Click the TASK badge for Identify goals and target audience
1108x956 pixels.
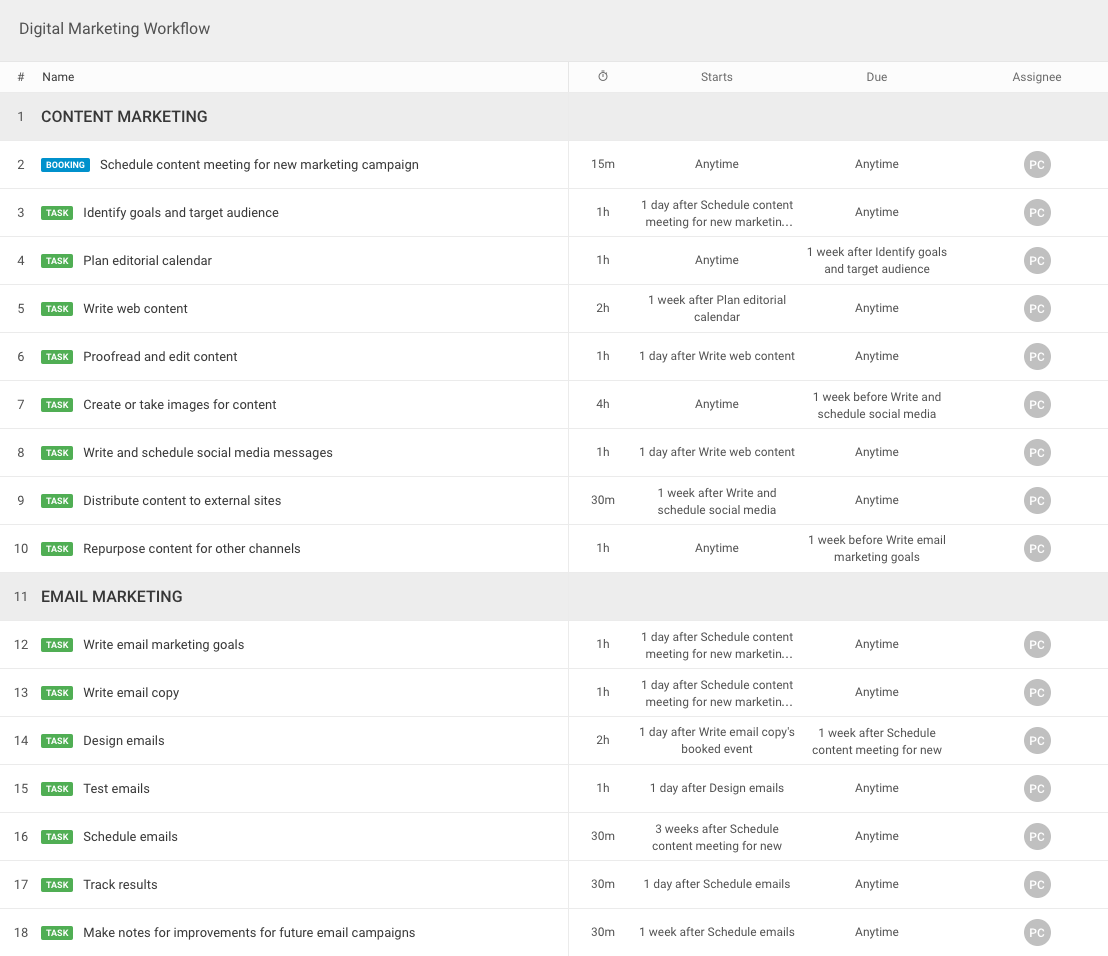(57, 213)
